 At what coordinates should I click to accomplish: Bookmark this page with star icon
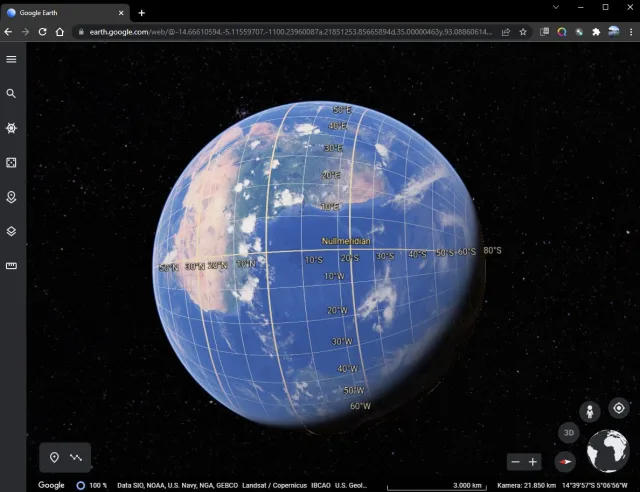tap(523, 32)
